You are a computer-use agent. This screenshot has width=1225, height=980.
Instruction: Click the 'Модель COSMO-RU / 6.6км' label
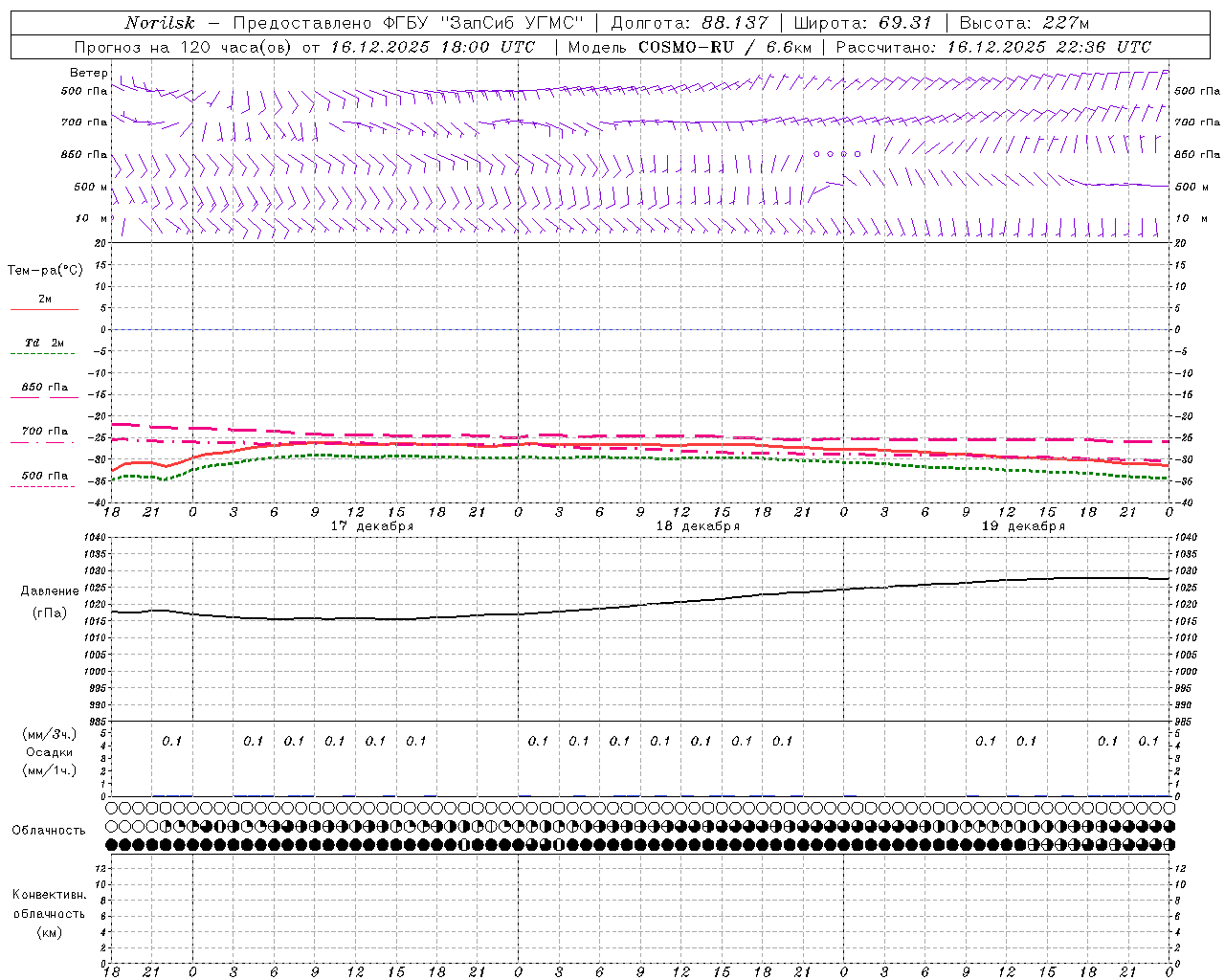pos(690,47)
